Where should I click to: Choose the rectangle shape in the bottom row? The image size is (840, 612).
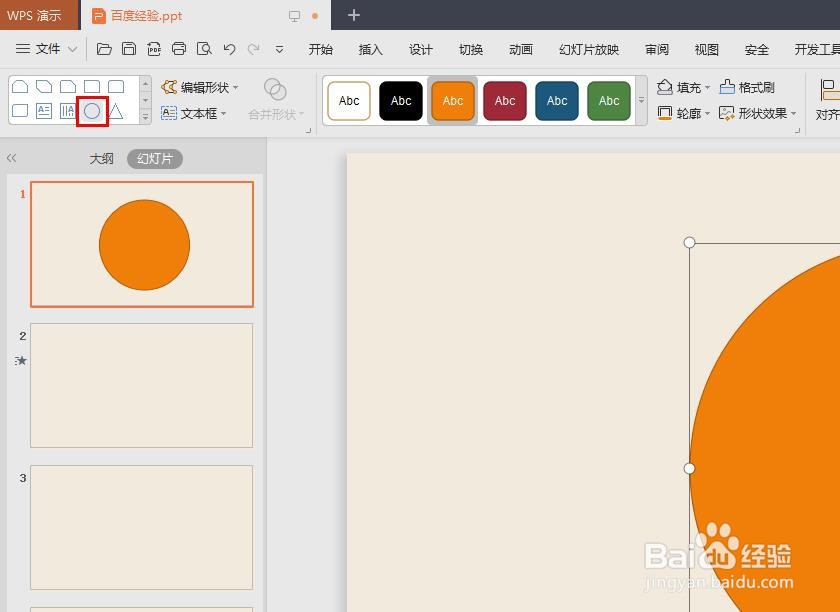click(x=20, y=111)
